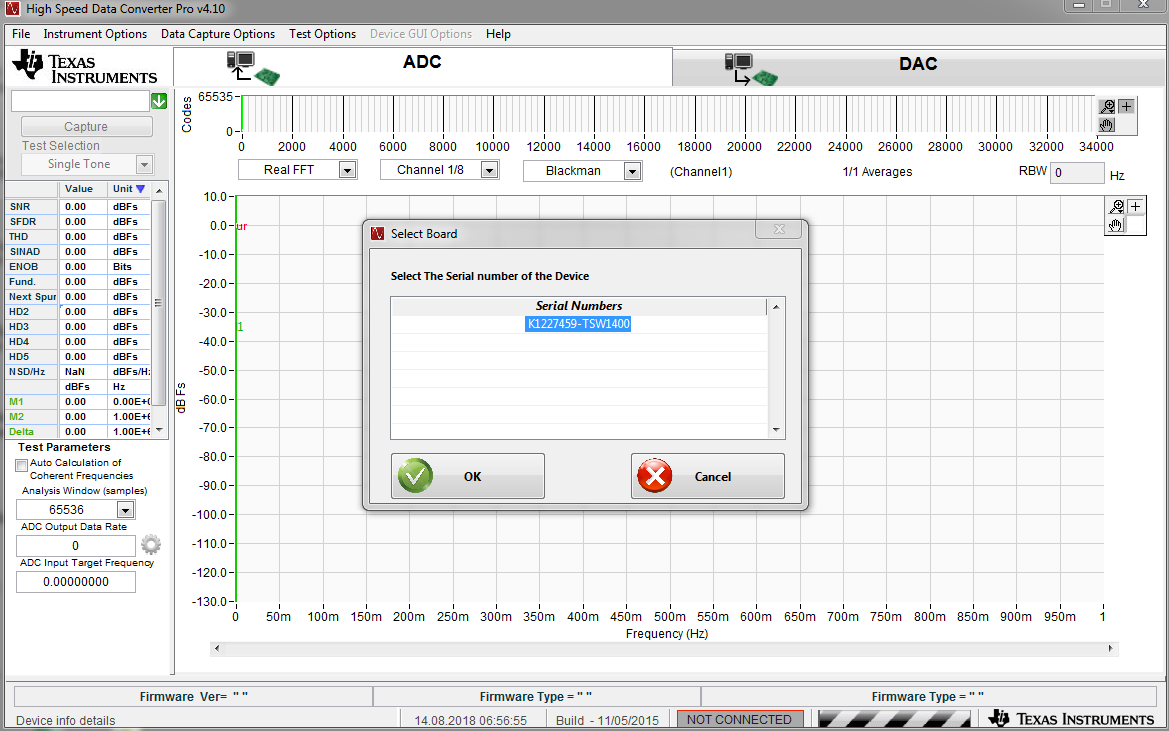Viewport: 1169px width, 731px height.
Task: Select hand pan tool on FFT graph
Action: pos(1116,224)
